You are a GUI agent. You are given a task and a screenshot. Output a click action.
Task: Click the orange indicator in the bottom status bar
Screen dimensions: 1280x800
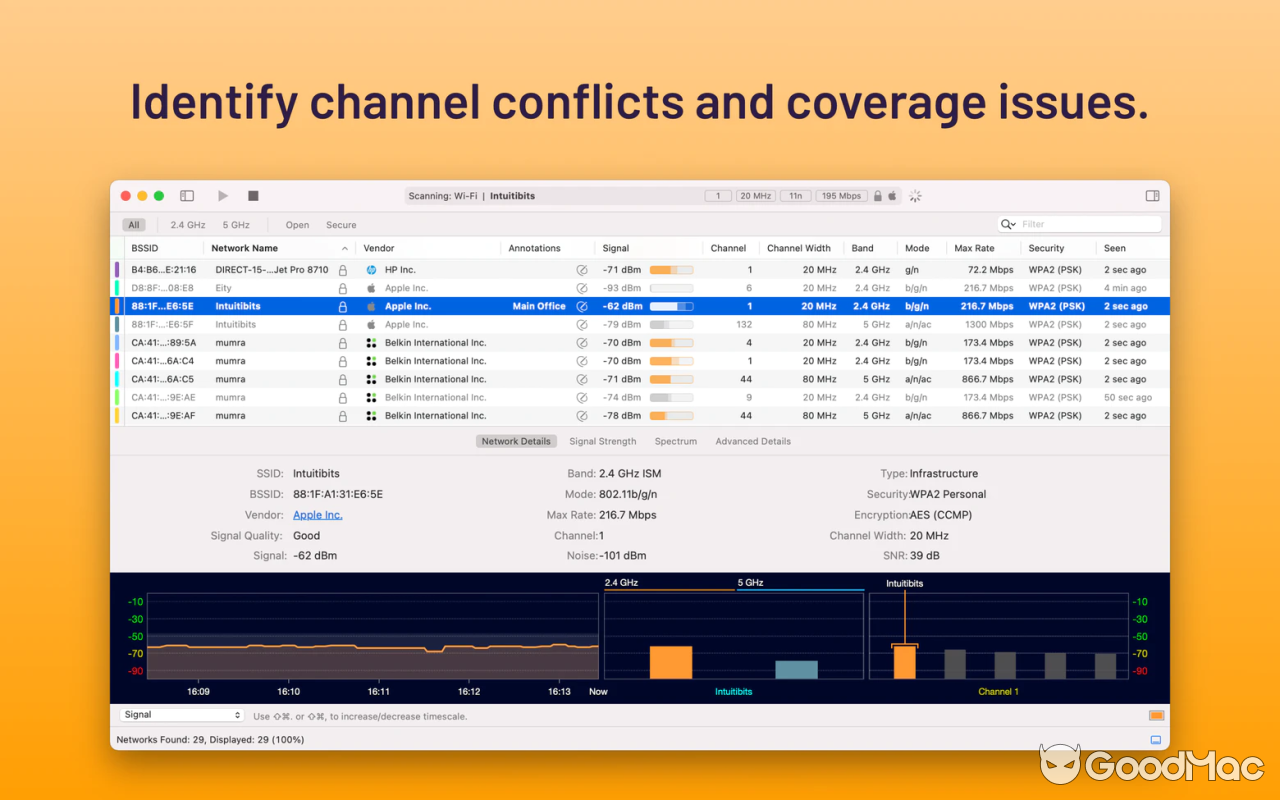1156,715
